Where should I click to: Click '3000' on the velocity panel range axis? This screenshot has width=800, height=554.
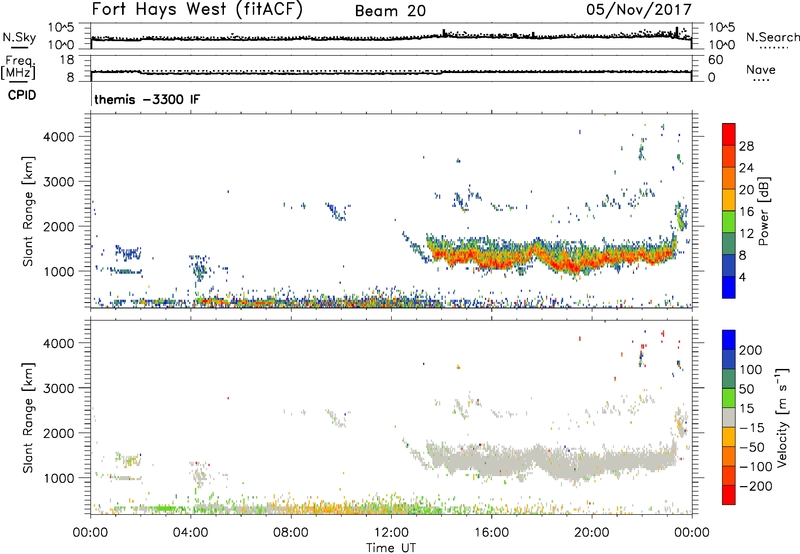click(59, 388)
